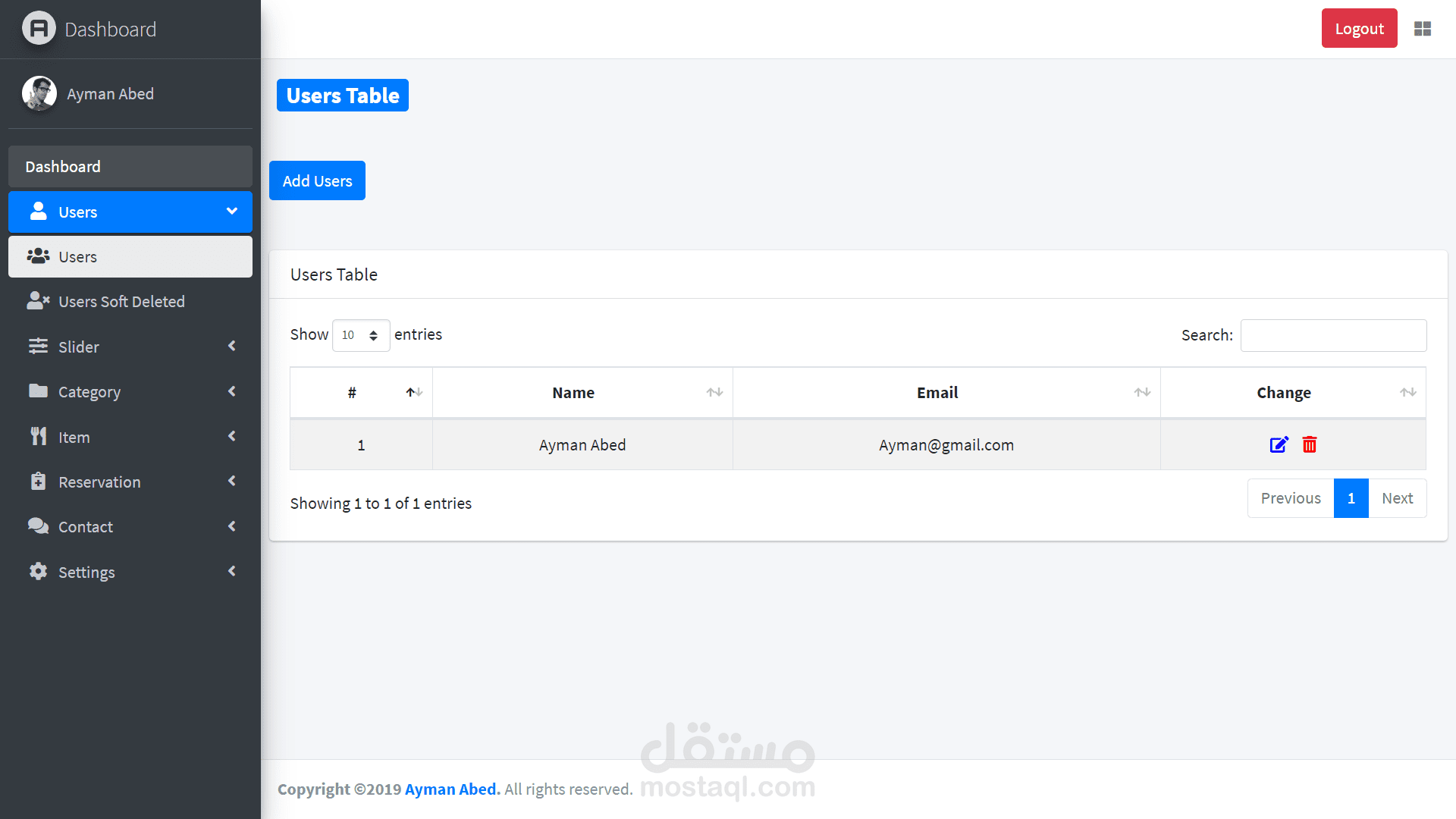The image size is (1456, 819).
Task: Expand the Contact menu
Action: click(x=130, y=527)
